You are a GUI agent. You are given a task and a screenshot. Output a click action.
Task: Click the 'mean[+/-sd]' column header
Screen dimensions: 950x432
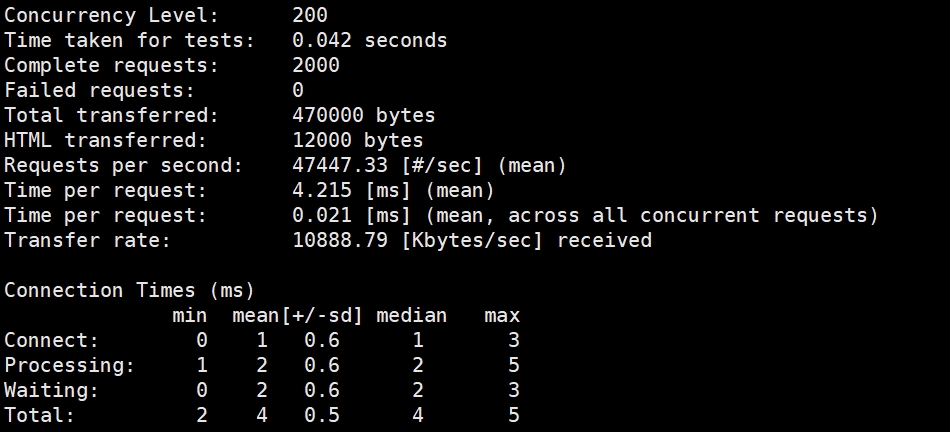(297, 315)
